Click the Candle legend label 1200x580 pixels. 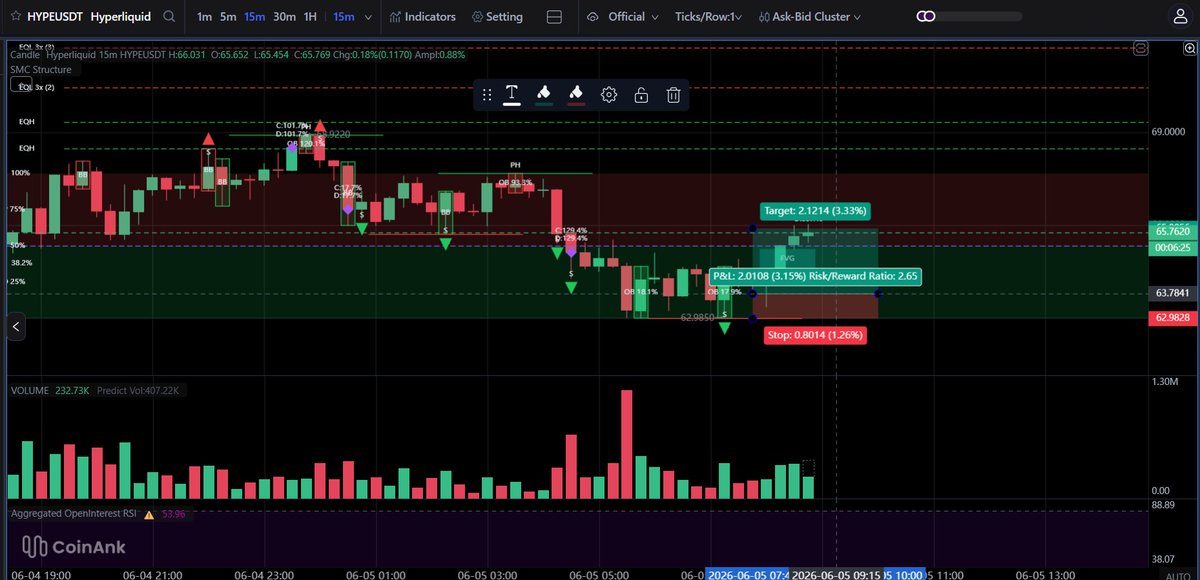[25, 55]
